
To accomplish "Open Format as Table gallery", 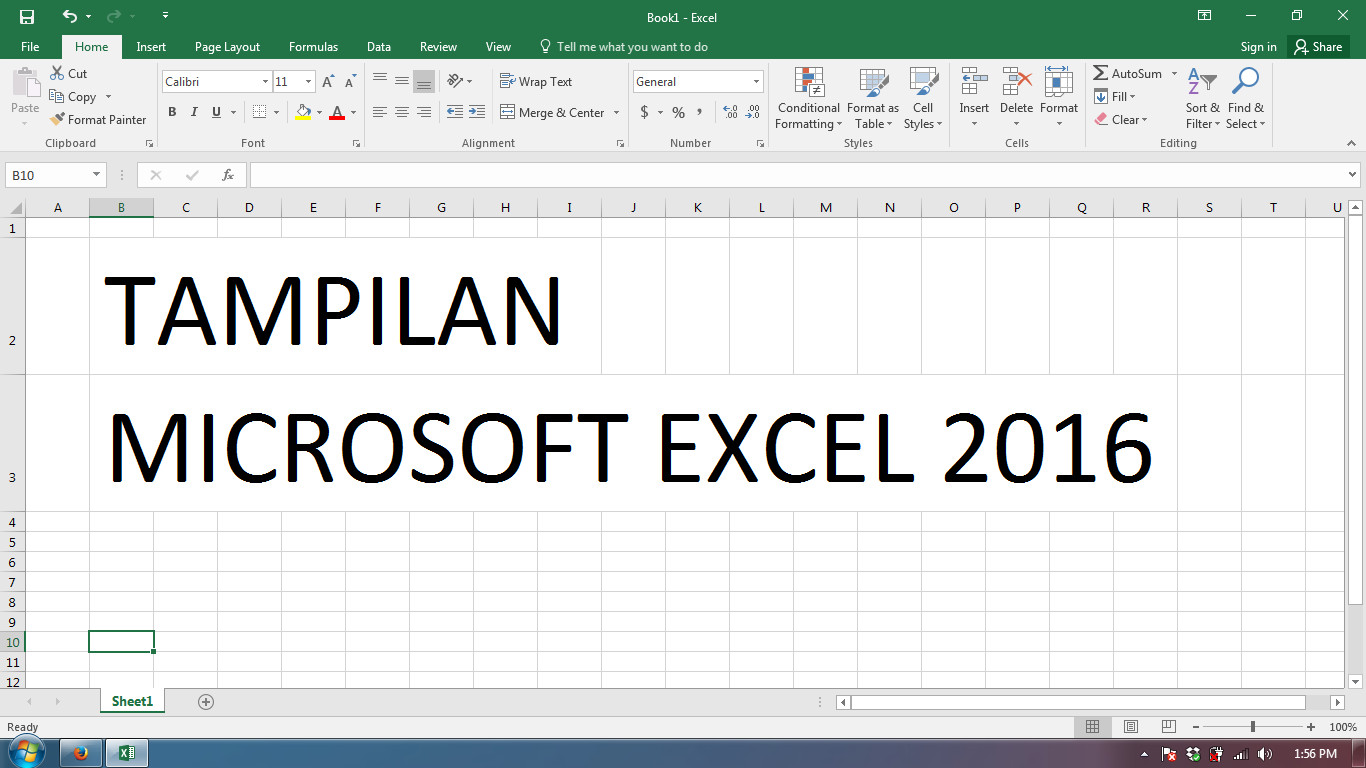I will coord(873,98).
